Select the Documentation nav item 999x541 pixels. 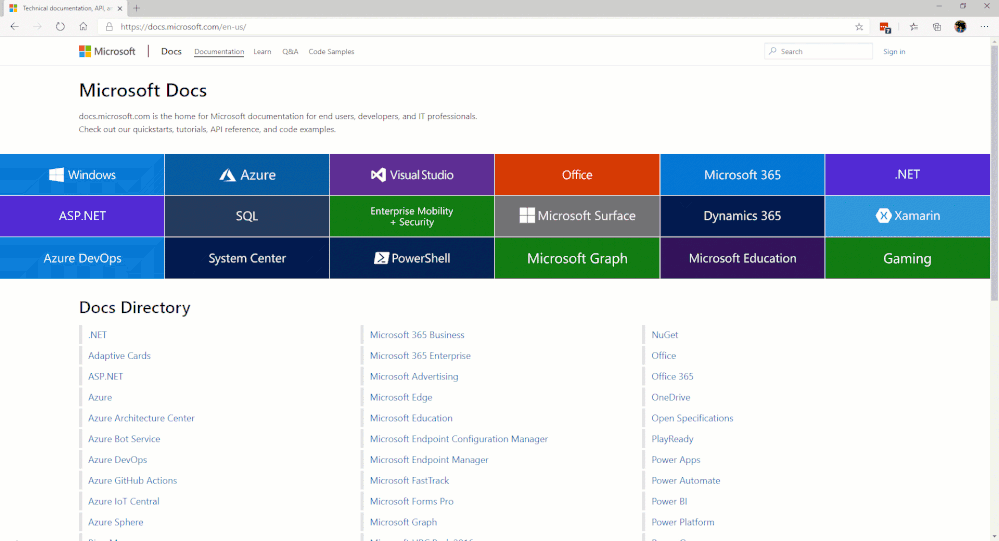[219, 52]
